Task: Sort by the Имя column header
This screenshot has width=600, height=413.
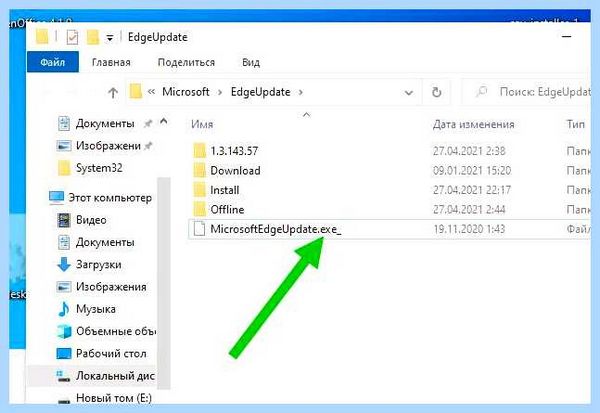Action: [x=202, y=124]
